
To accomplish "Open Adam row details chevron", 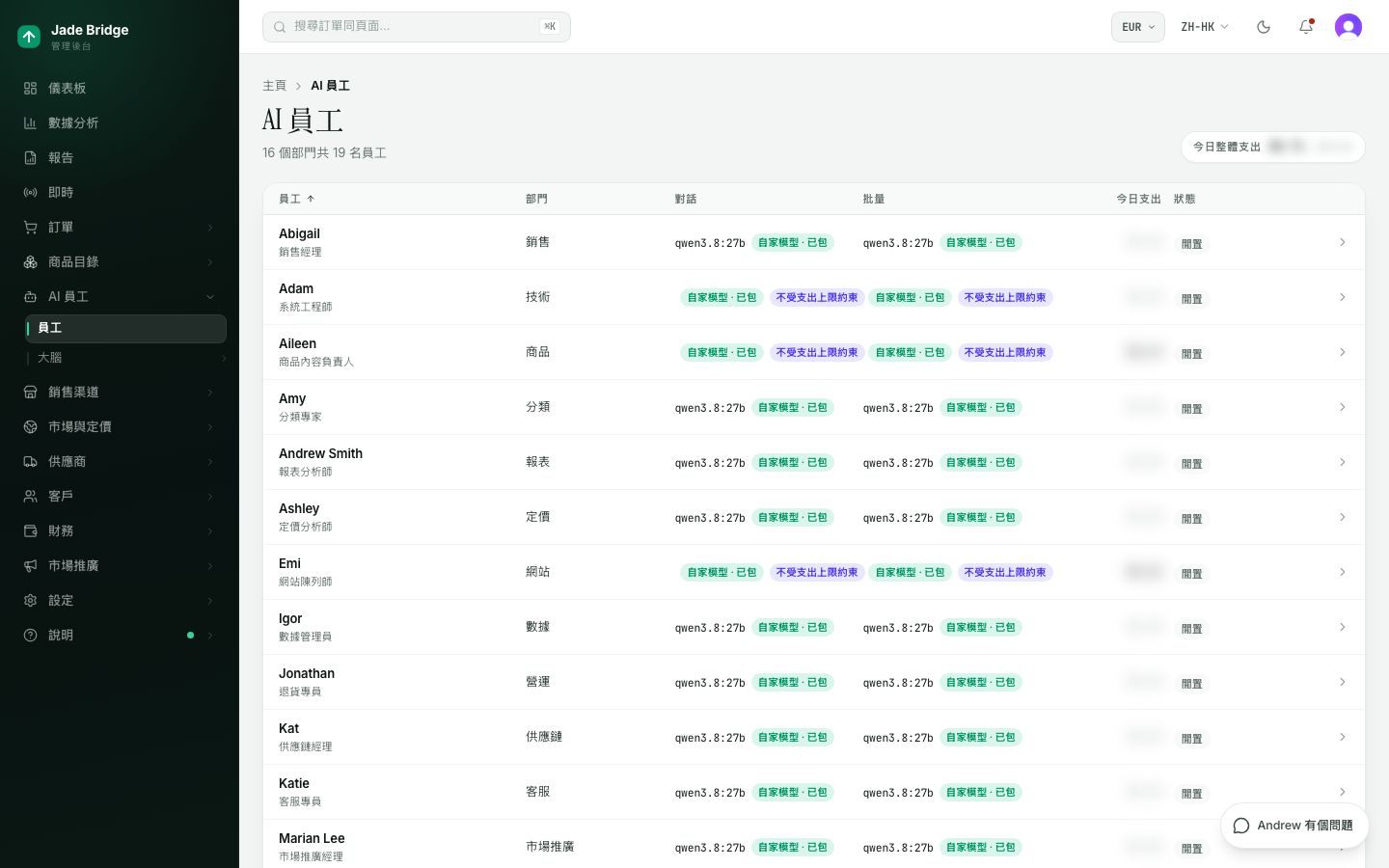I will [1342, 297].
